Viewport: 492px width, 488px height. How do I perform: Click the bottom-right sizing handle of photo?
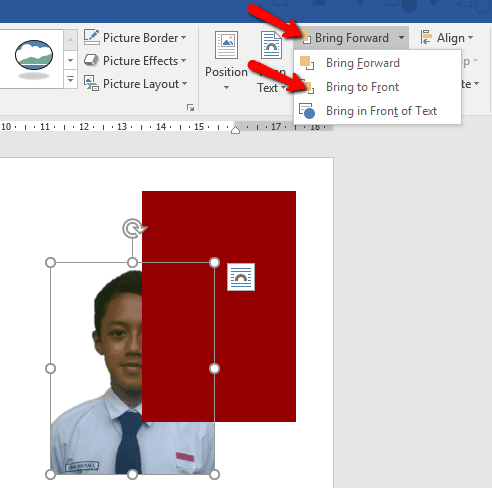(x=214, y=474)
